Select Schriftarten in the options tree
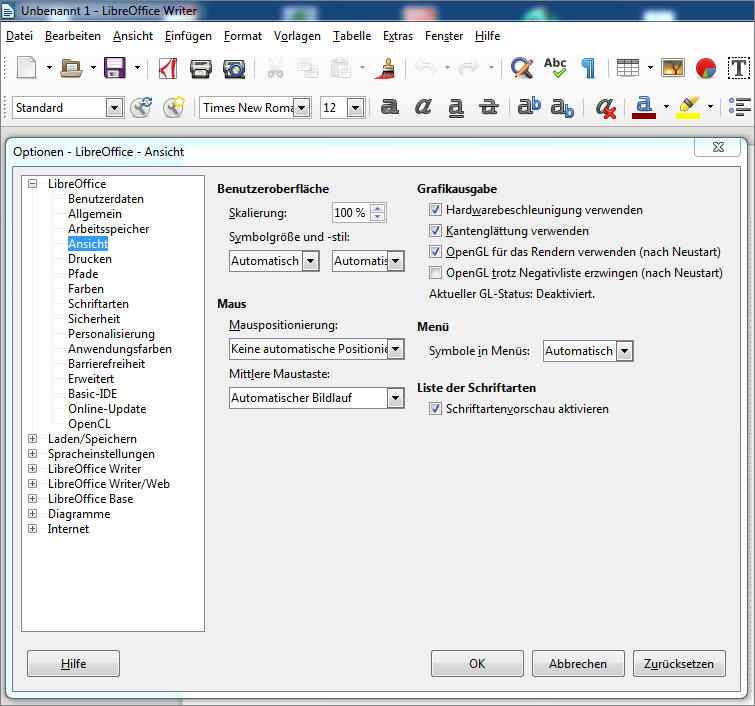Viewport: 755px width, 706px height. (x=98, y=304)
